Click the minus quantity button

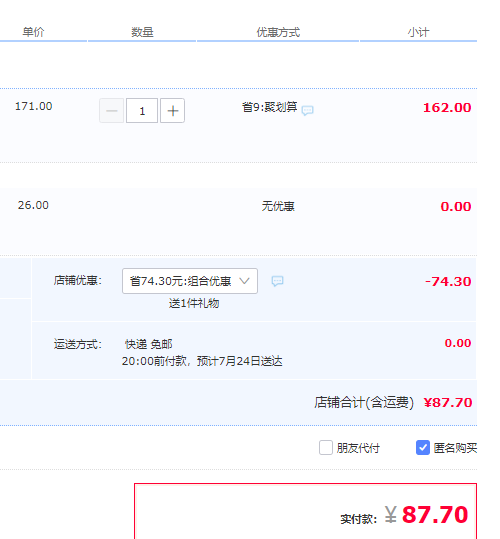(x=112, y=111)
